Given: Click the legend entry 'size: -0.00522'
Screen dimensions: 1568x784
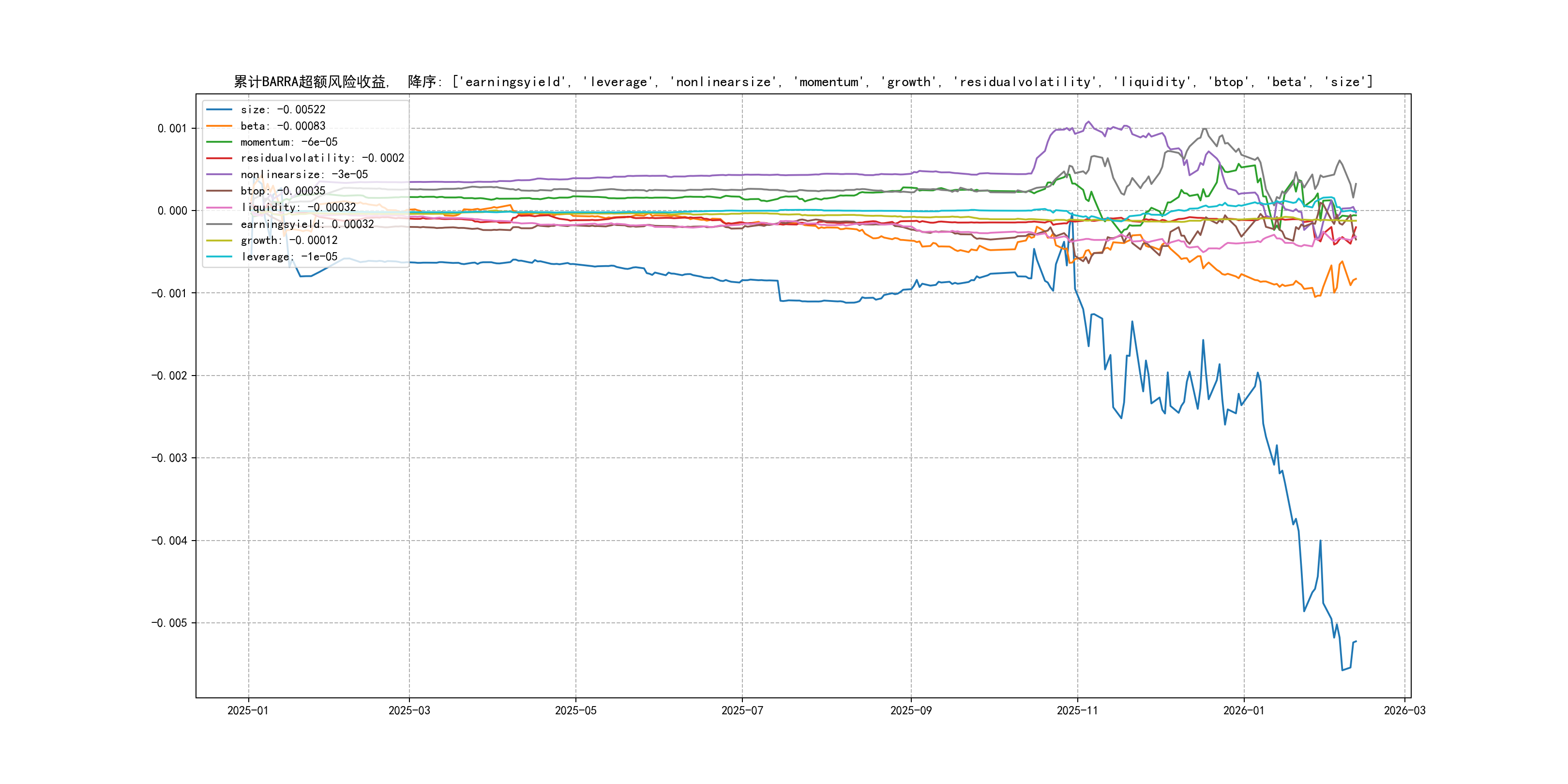Looking at the screenshot, I should (283, 109).
